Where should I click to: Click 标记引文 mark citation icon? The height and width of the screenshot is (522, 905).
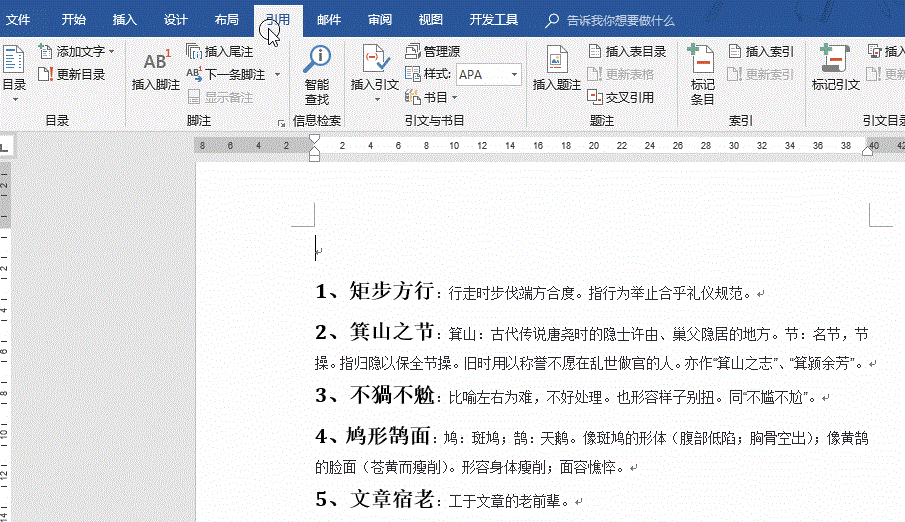[x=835, y=58]
